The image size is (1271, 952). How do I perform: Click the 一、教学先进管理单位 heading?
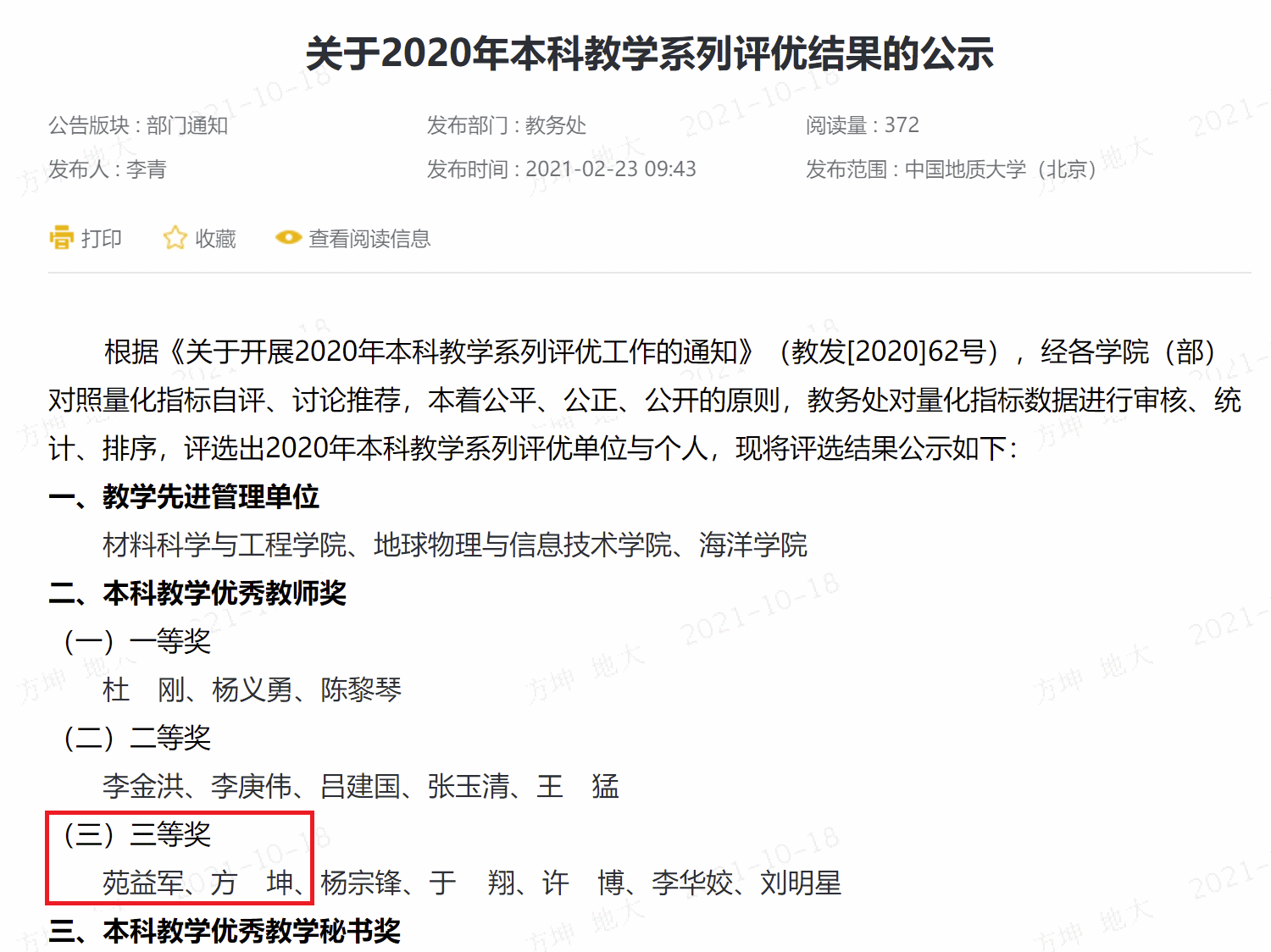[x=184, y=496]
